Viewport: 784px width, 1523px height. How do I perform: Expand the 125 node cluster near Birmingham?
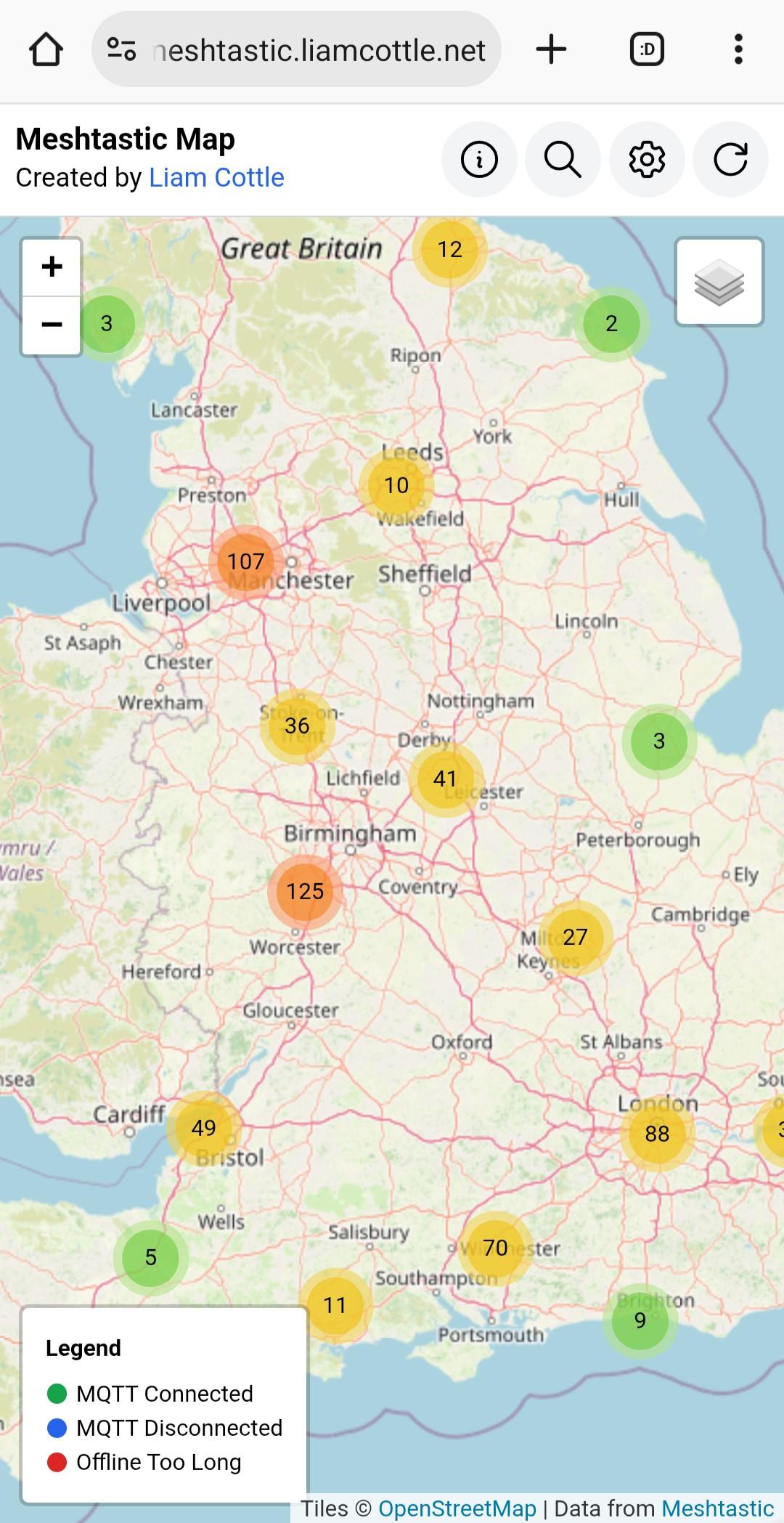305,891
